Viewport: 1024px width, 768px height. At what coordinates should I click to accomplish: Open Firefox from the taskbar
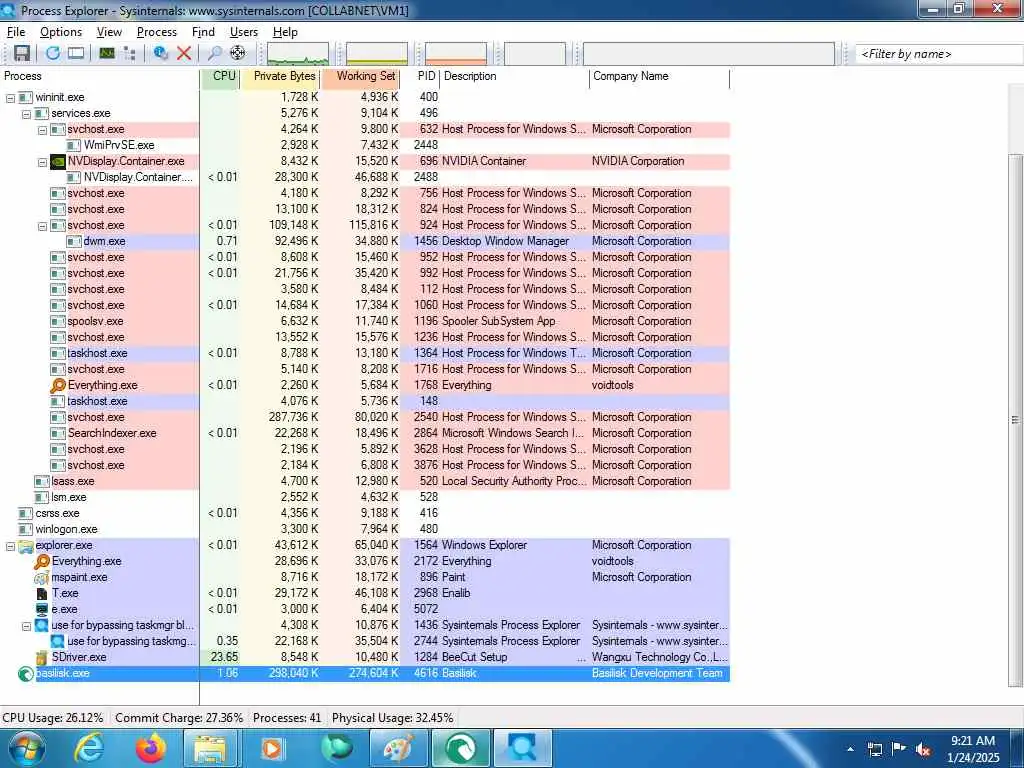tap(151, 748)
